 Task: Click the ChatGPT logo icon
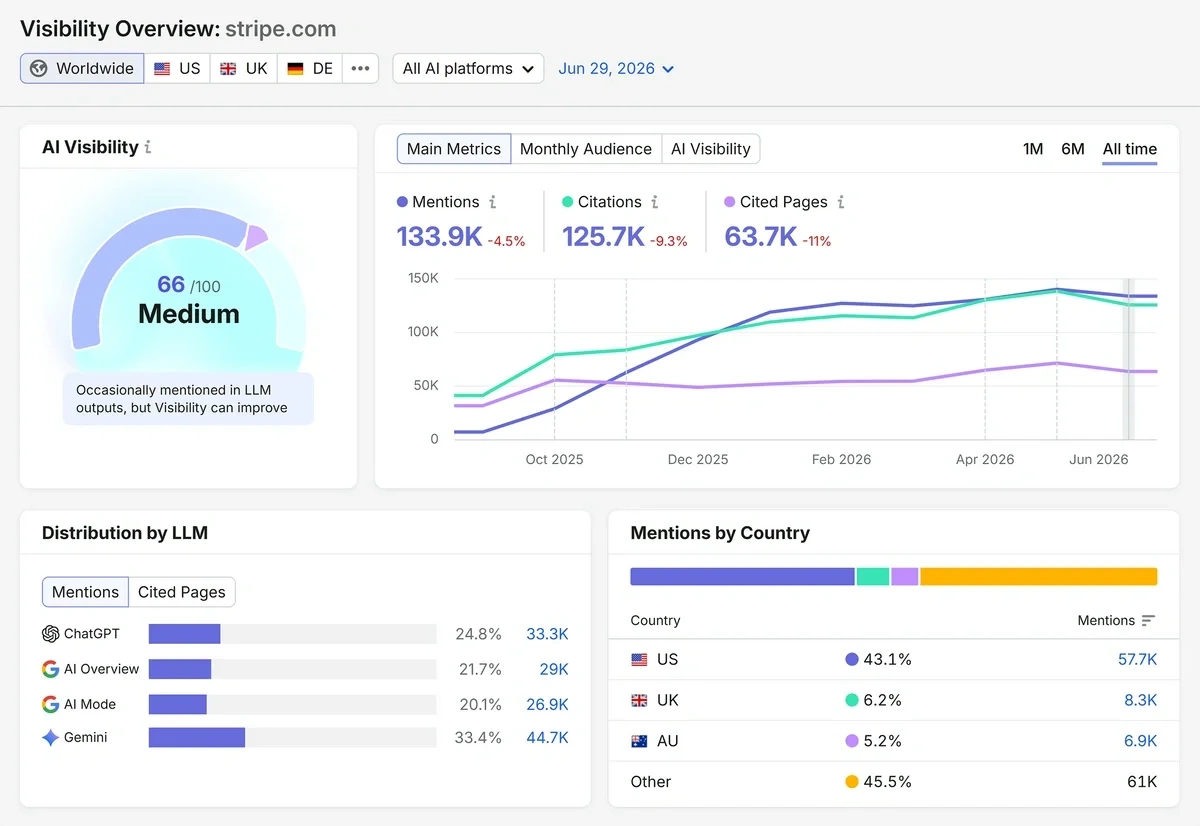coord(51,634)
